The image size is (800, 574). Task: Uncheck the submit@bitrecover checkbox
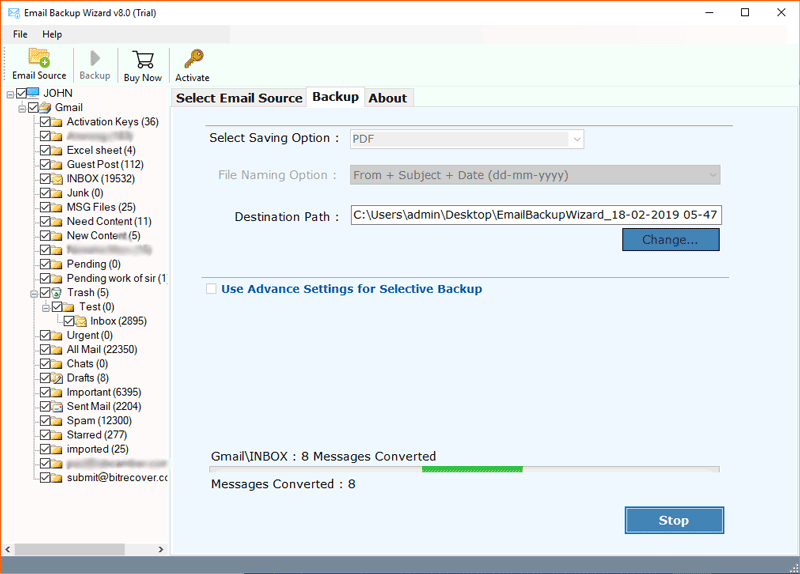coord(45,478)
